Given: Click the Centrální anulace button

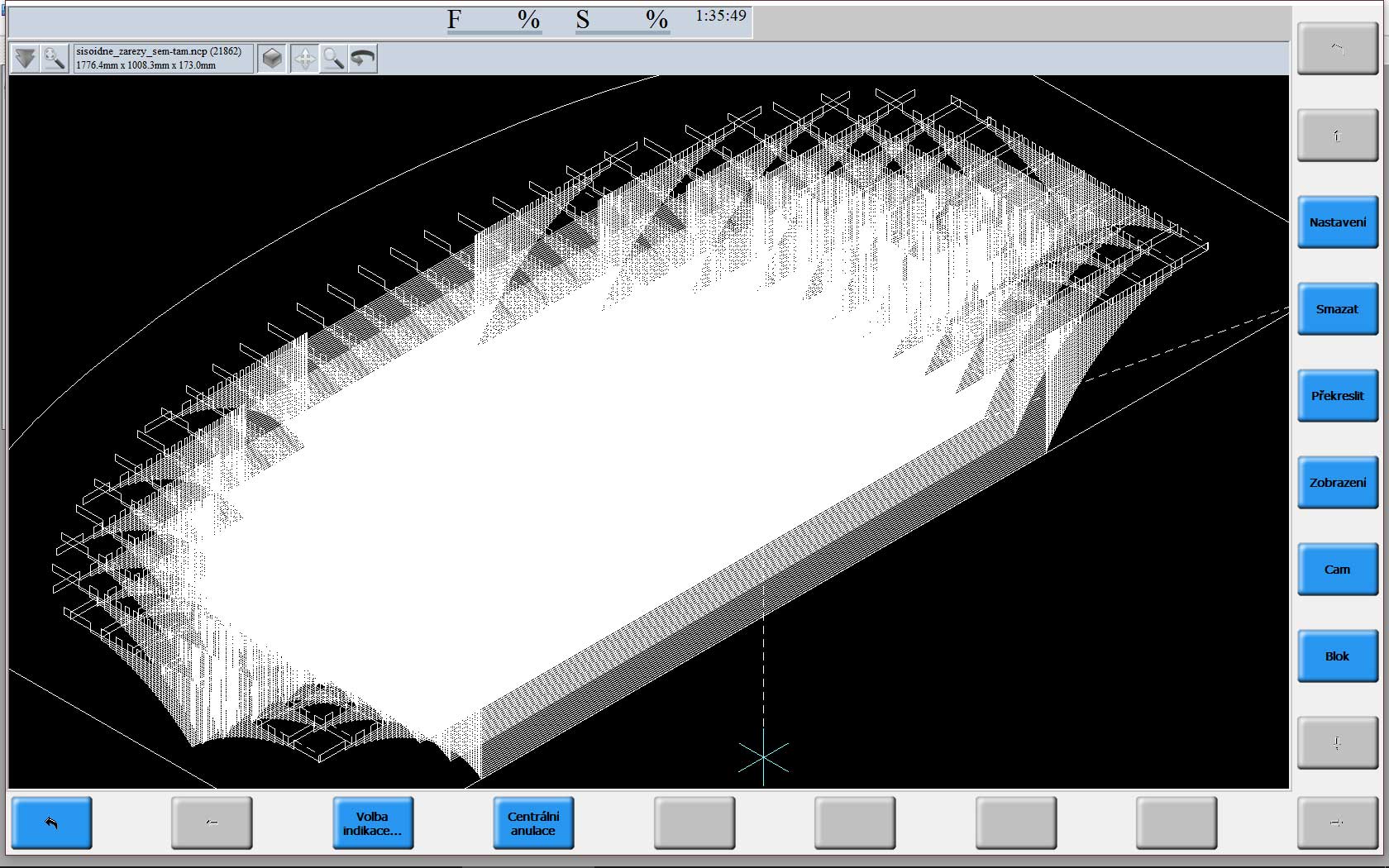Looking at the screenshot, I should coord(533,823).
